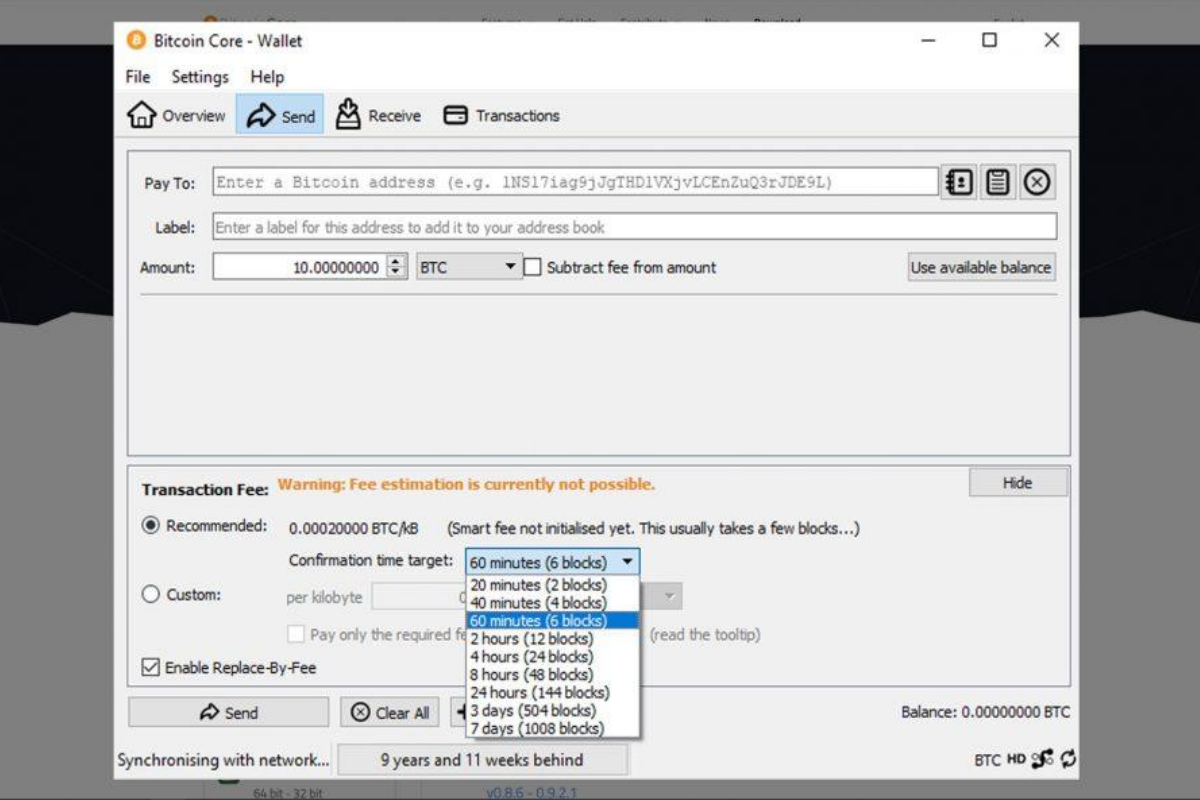Click the HD wallet status icon
The width and height of the screenshot is (1200, 800).
click(1016, 759)
